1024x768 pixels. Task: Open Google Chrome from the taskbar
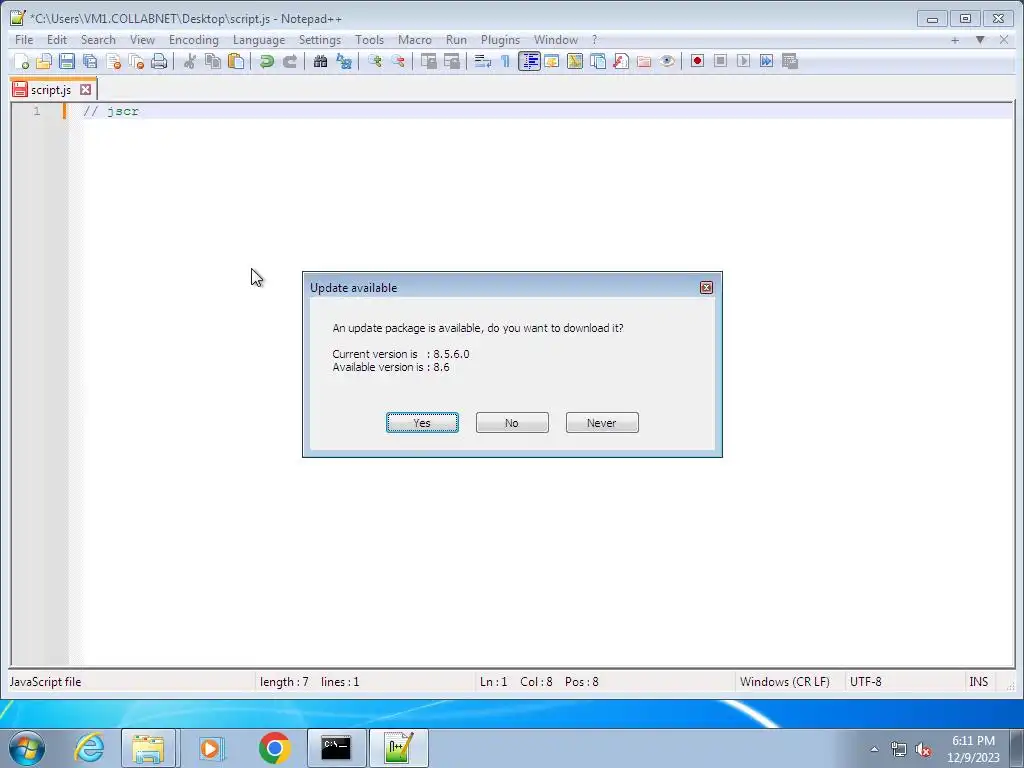[x=274, y=748]
